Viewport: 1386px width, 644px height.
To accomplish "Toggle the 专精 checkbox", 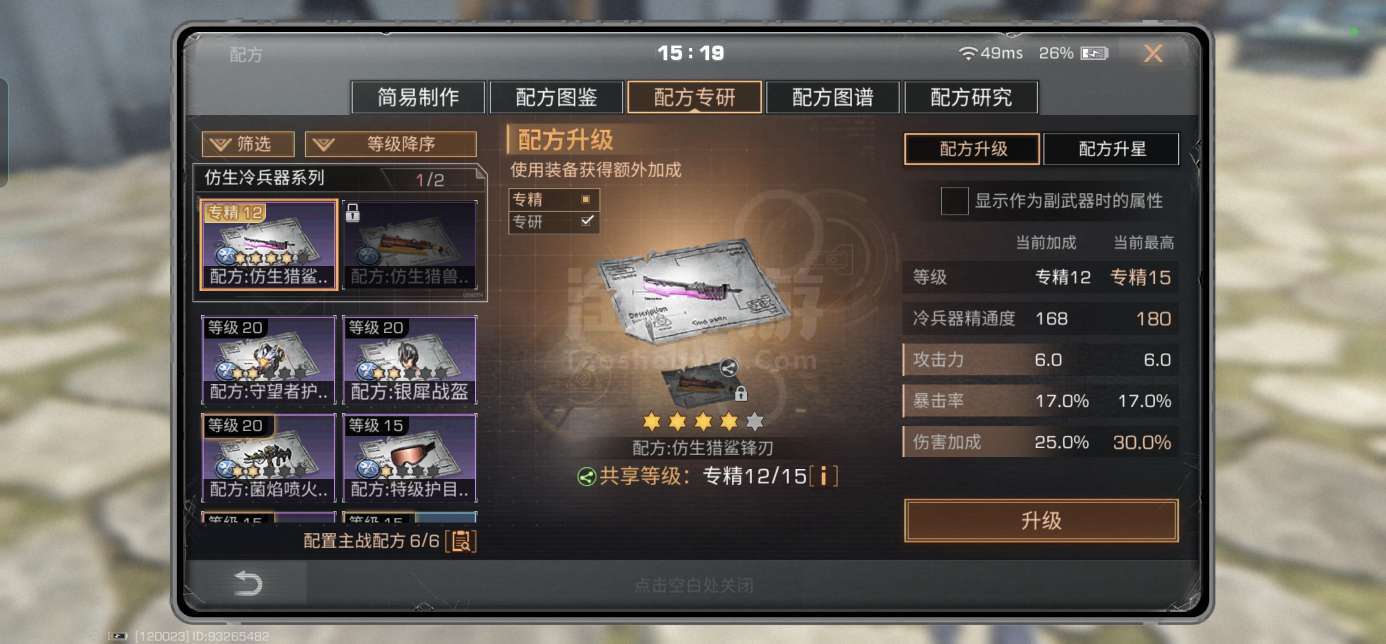I will point(586,200).
